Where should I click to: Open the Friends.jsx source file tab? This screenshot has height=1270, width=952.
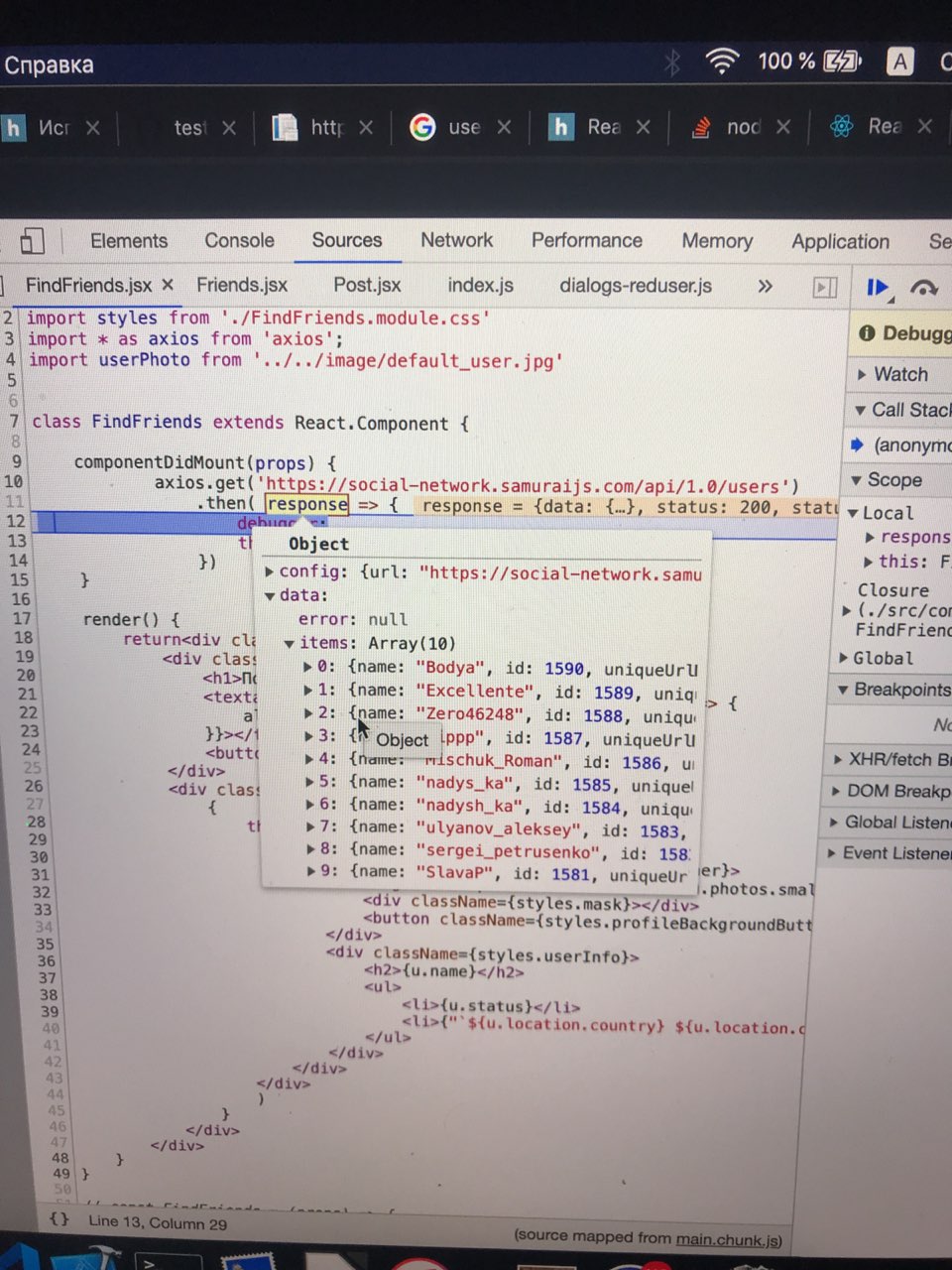pos(242,285)
